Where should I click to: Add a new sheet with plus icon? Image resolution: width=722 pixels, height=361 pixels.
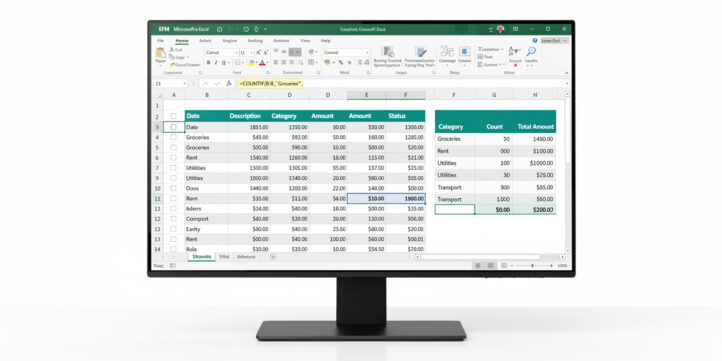point(273,257)
